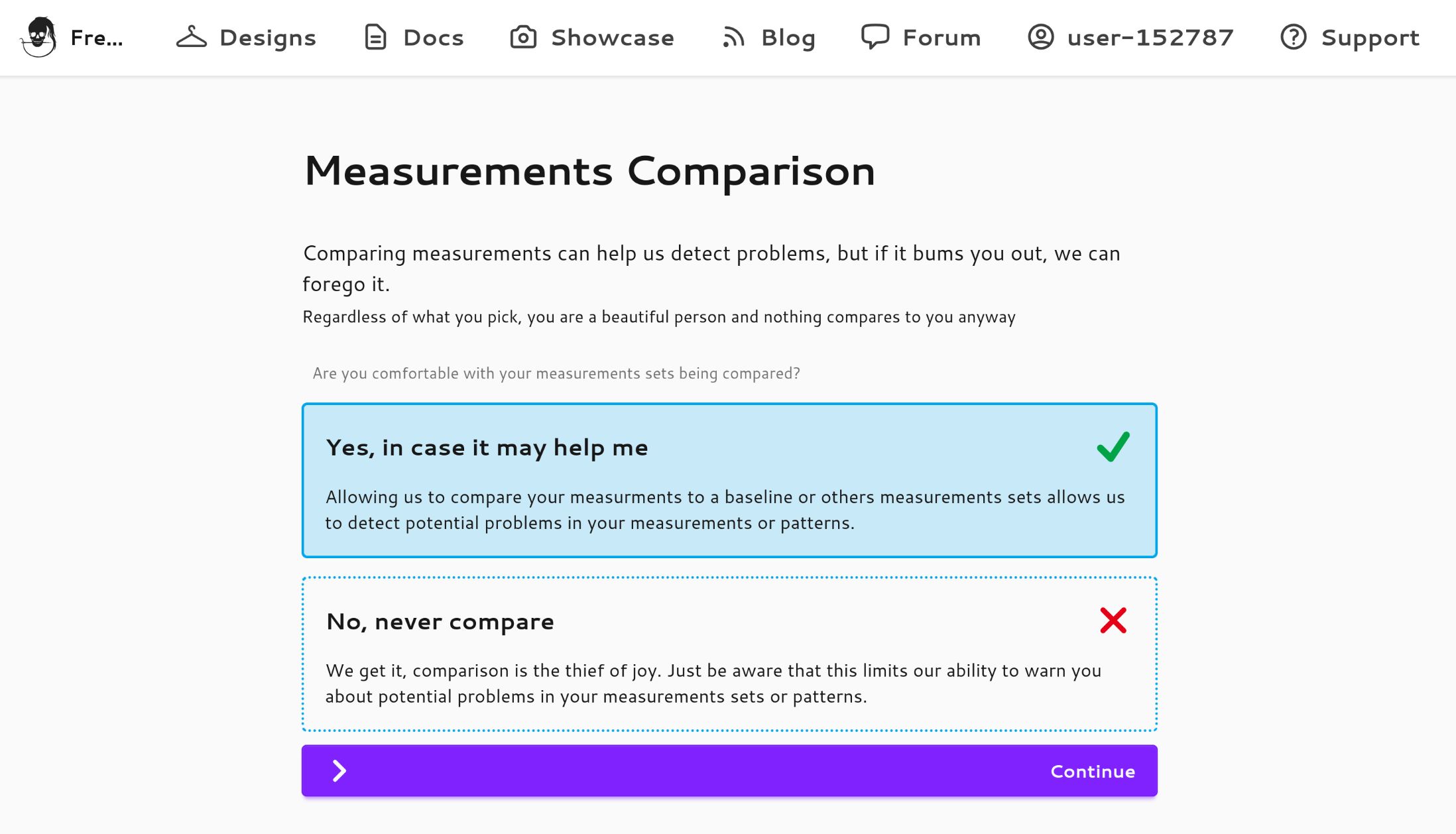Click the red X on the No option
1456x834 pixels.
click(x=1114, y=621)
